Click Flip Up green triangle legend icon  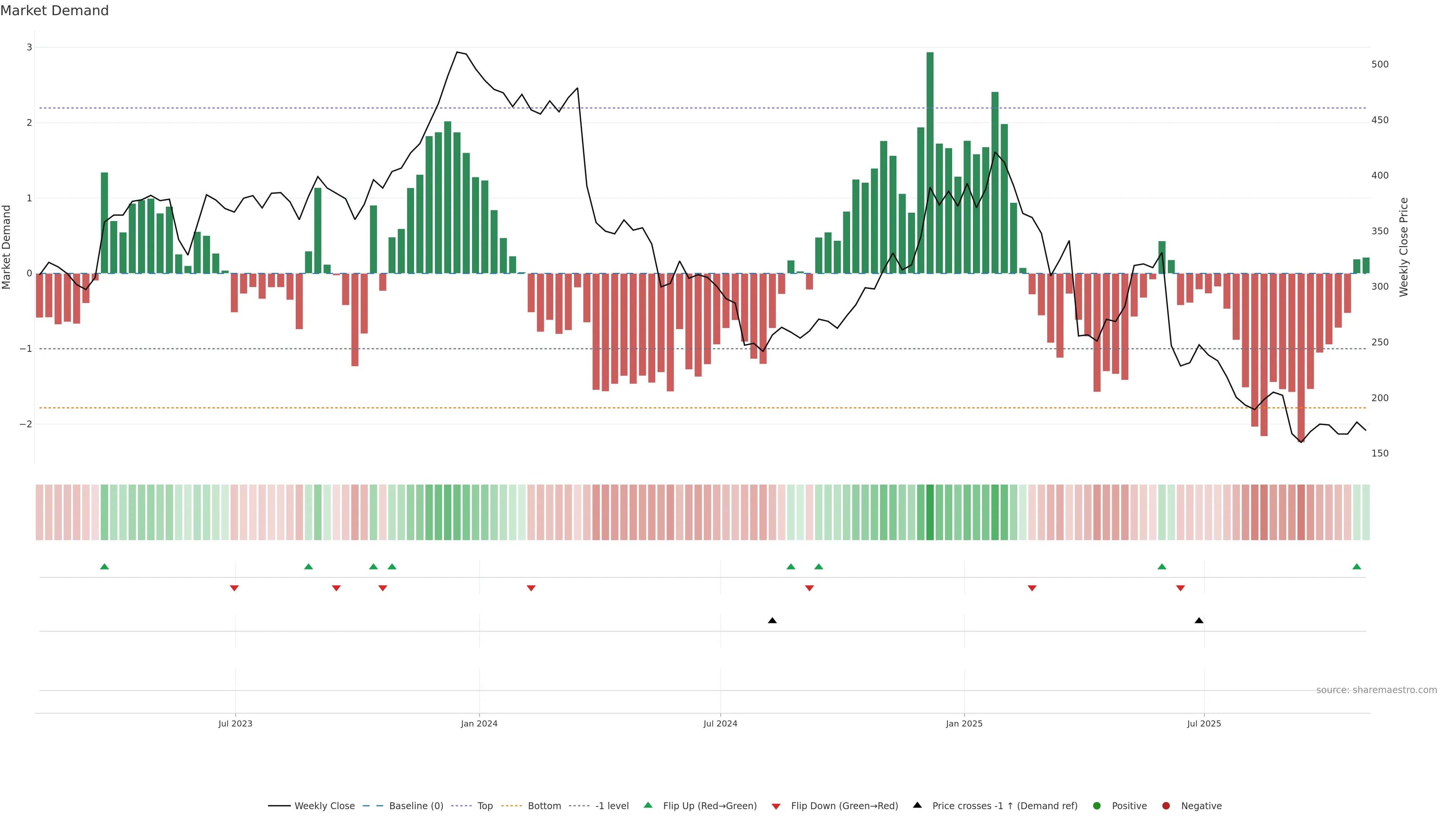click(648, 805)
